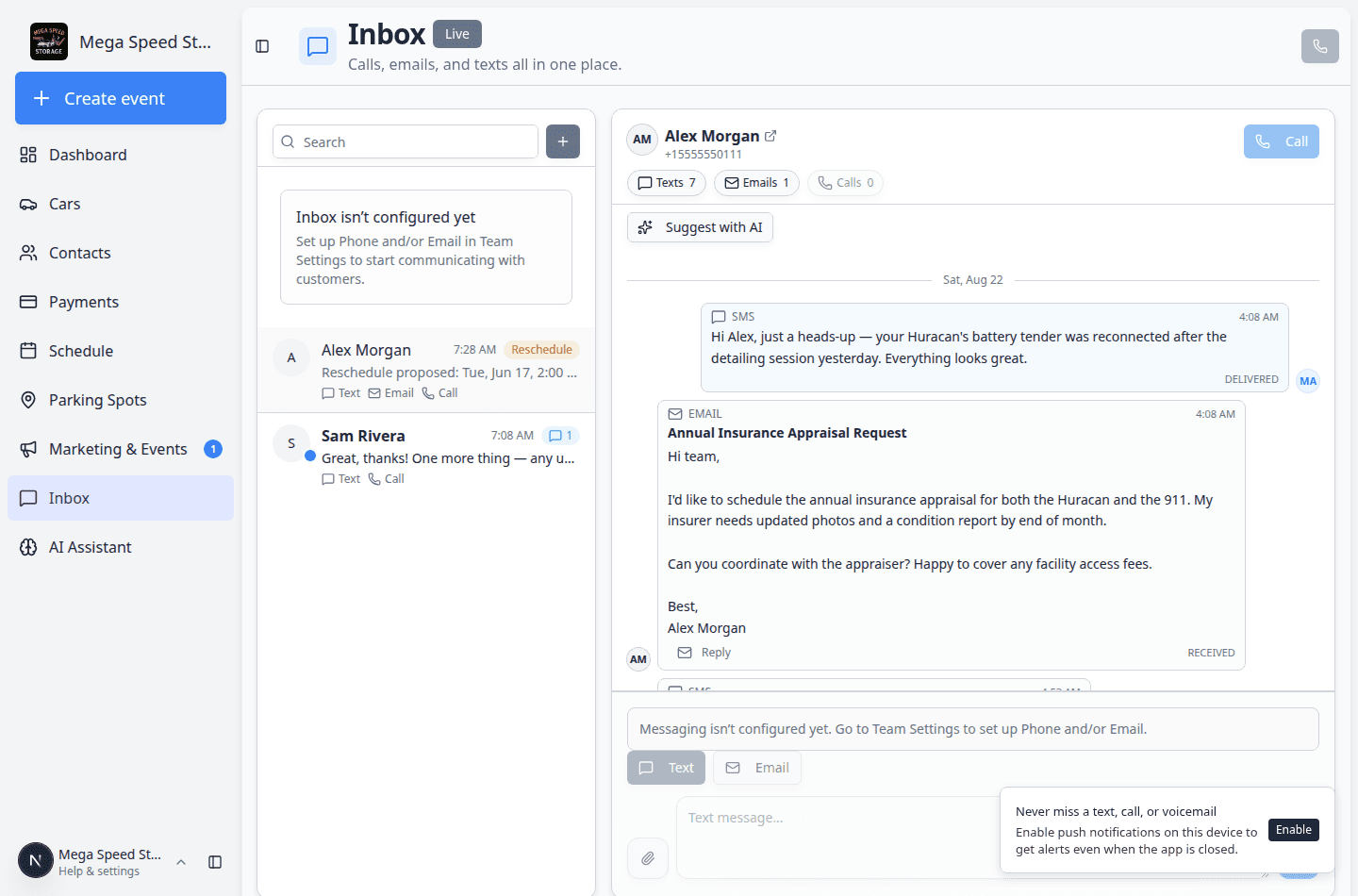Select Inbox in the sidebar

121,498
